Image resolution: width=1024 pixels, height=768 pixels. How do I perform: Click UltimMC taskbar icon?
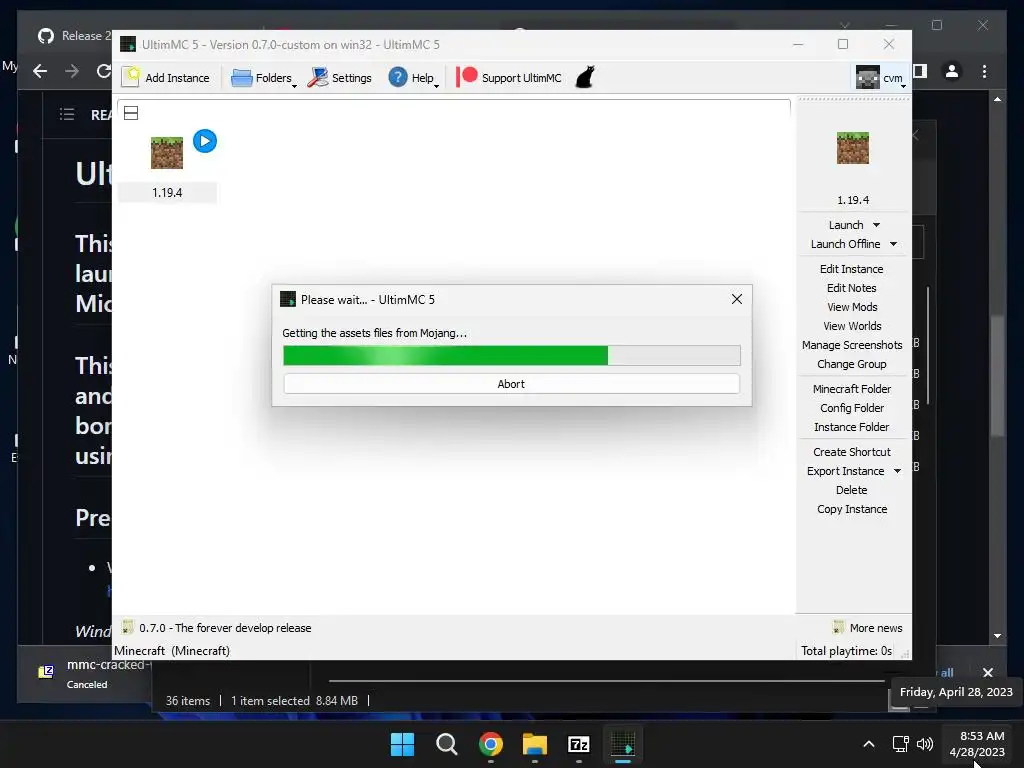pos(623,744)
